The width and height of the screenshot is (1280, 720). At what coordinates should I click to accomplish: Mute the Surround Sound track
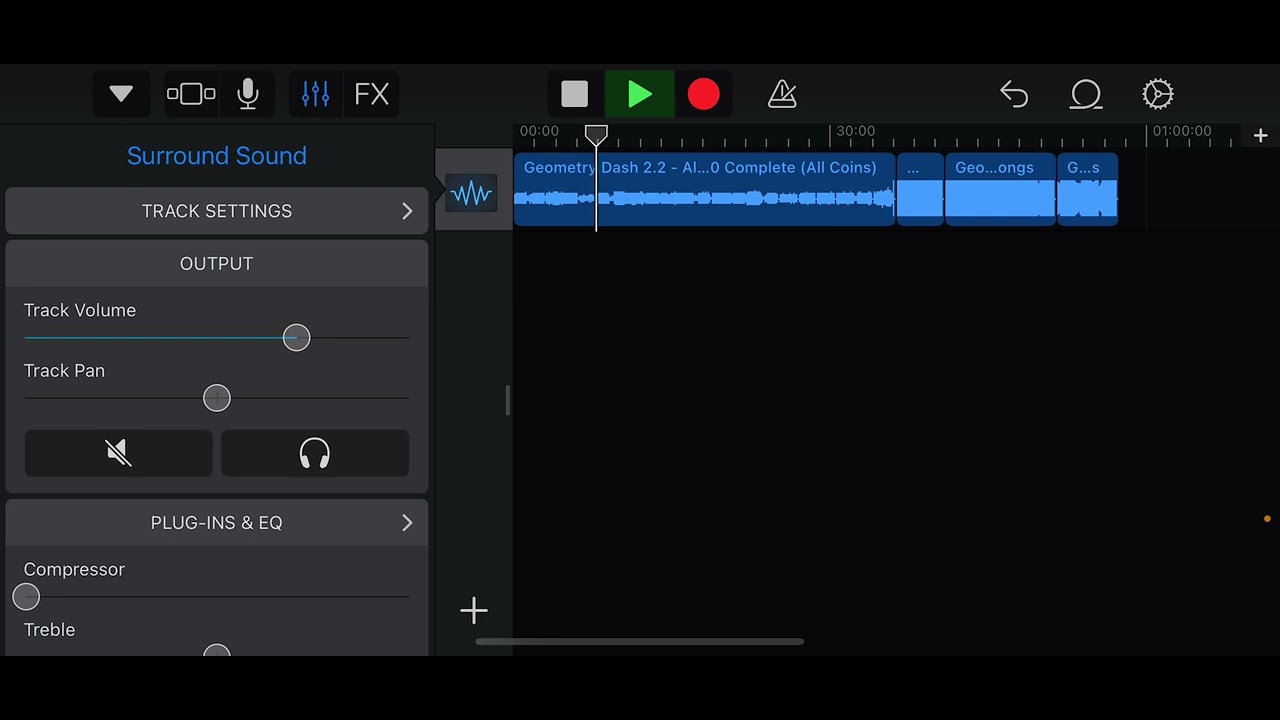[119, 453]
